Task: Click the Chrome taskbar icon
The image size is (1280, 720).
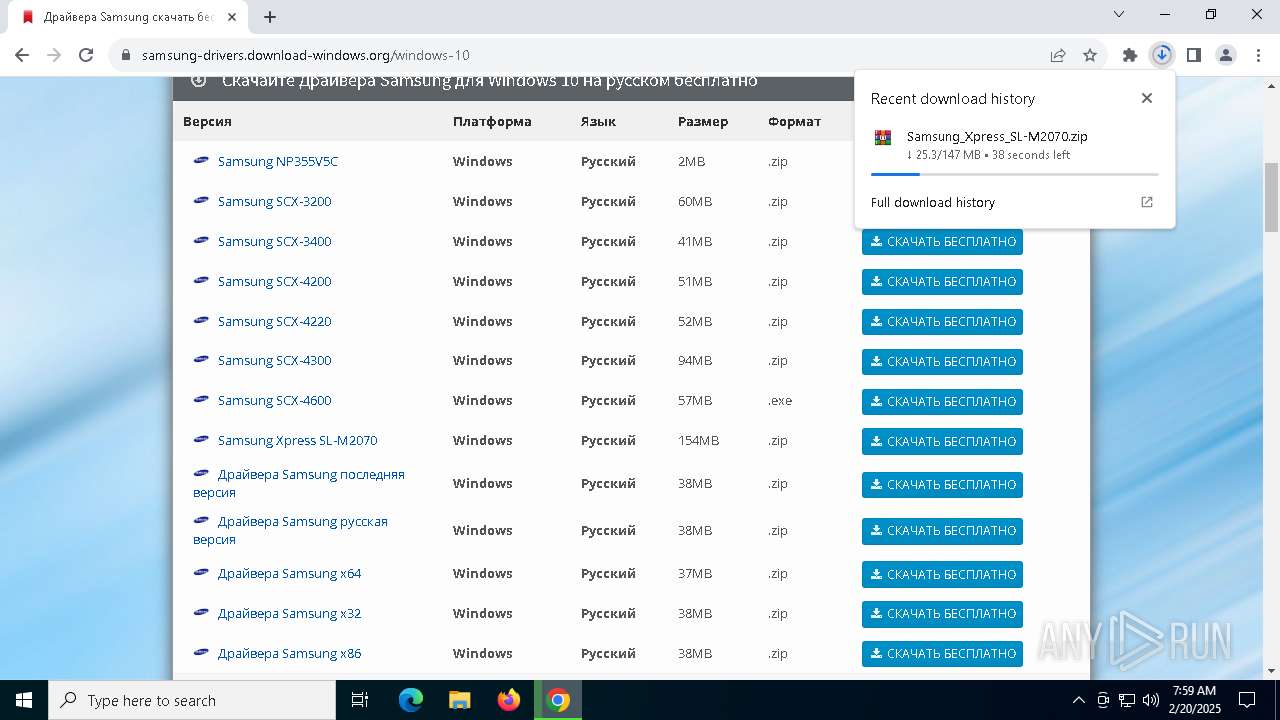Action: pyautogui.click(x=558, y=700)
